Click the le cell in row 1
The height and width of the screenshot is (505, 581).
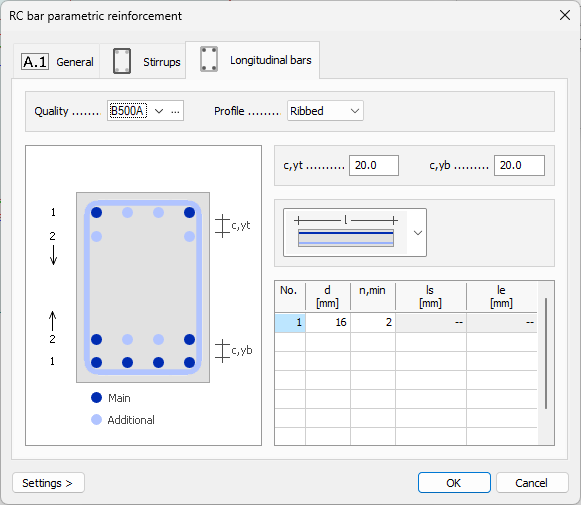tap(502, 322)
